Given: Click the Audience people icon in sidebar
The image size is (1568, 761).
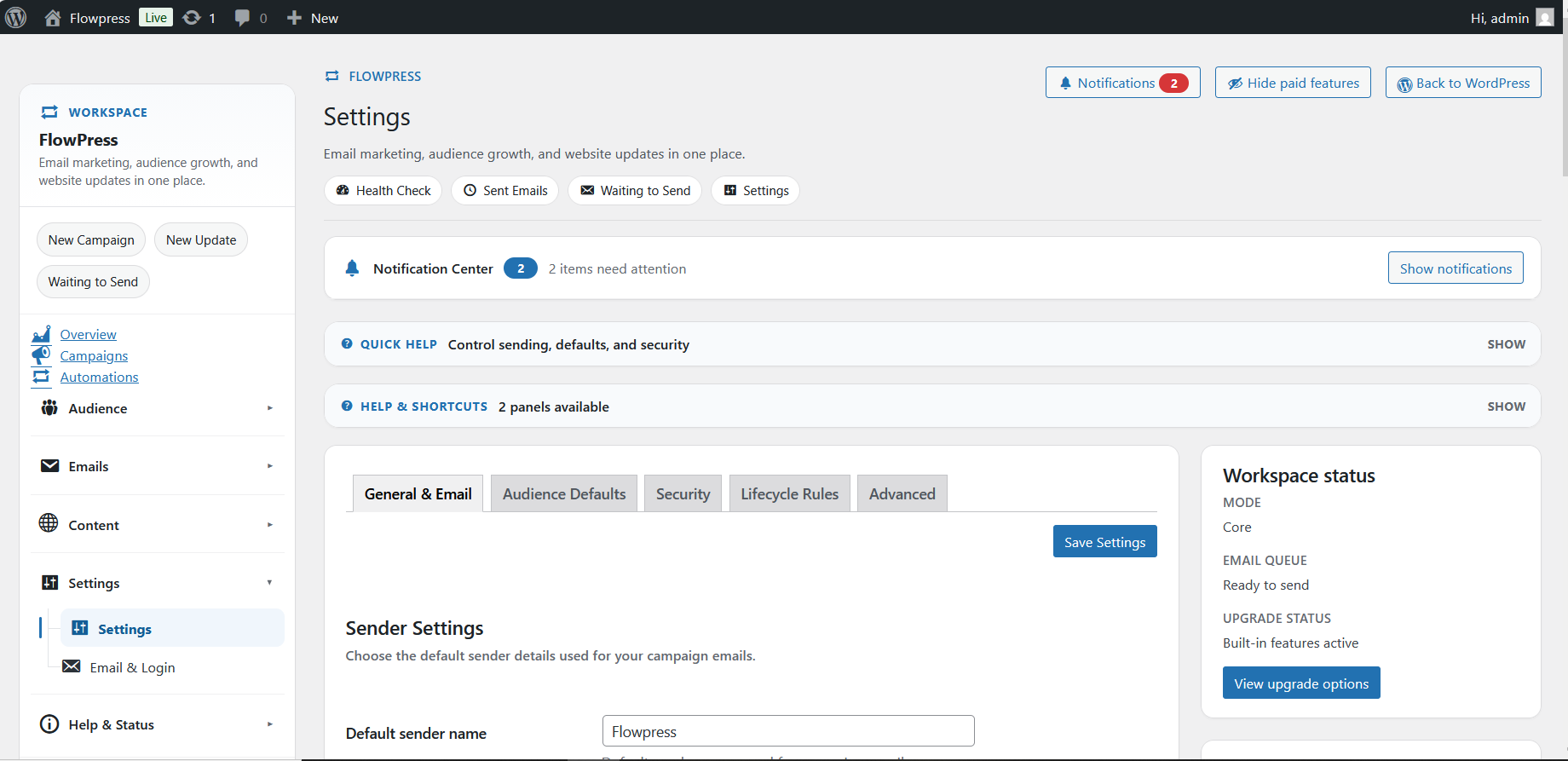Looking at the screenshot, I should (x=49, y=408).
